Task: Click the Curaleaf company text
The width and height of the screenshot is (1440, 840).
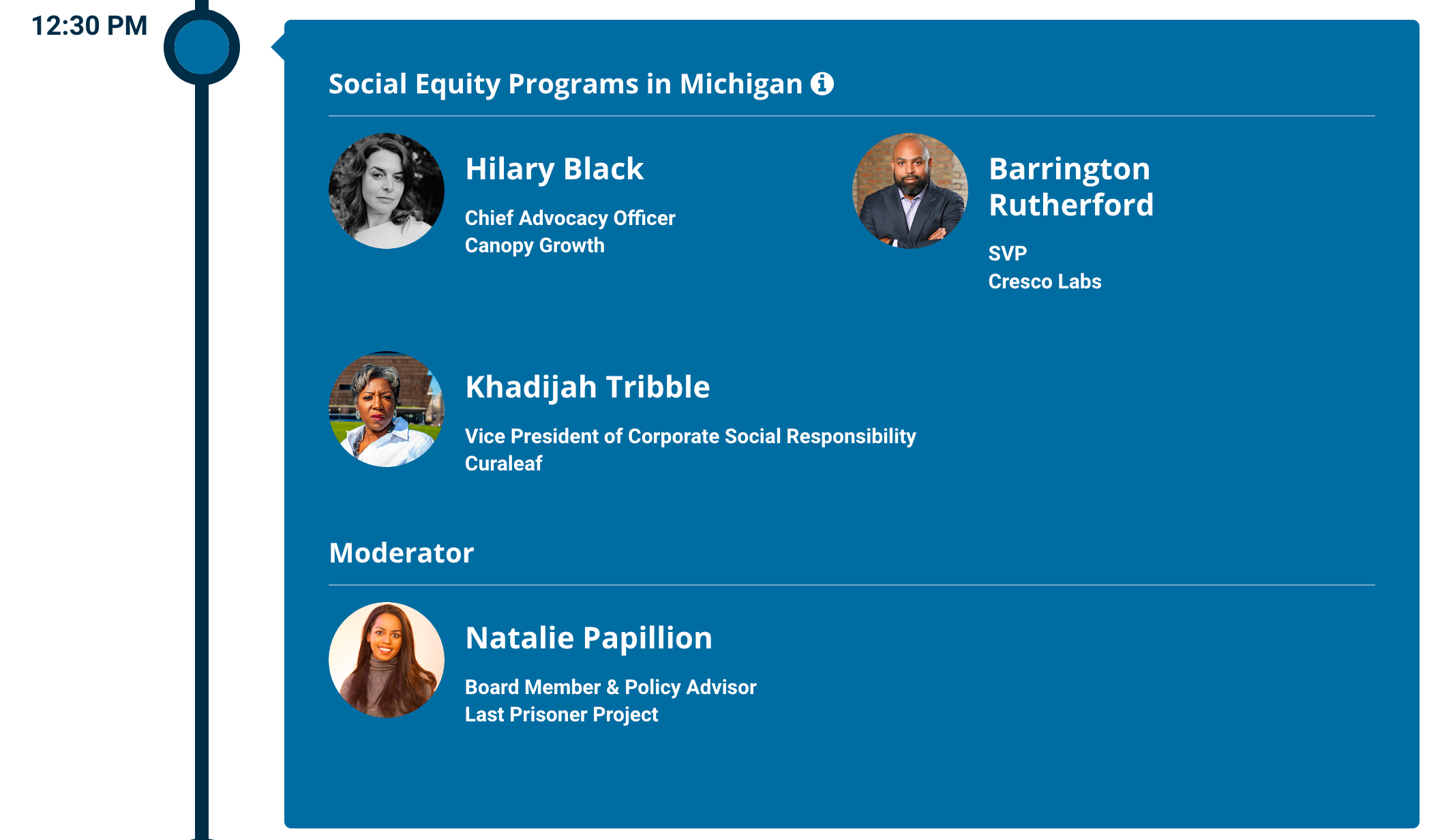Action: (x=503, y=464)
